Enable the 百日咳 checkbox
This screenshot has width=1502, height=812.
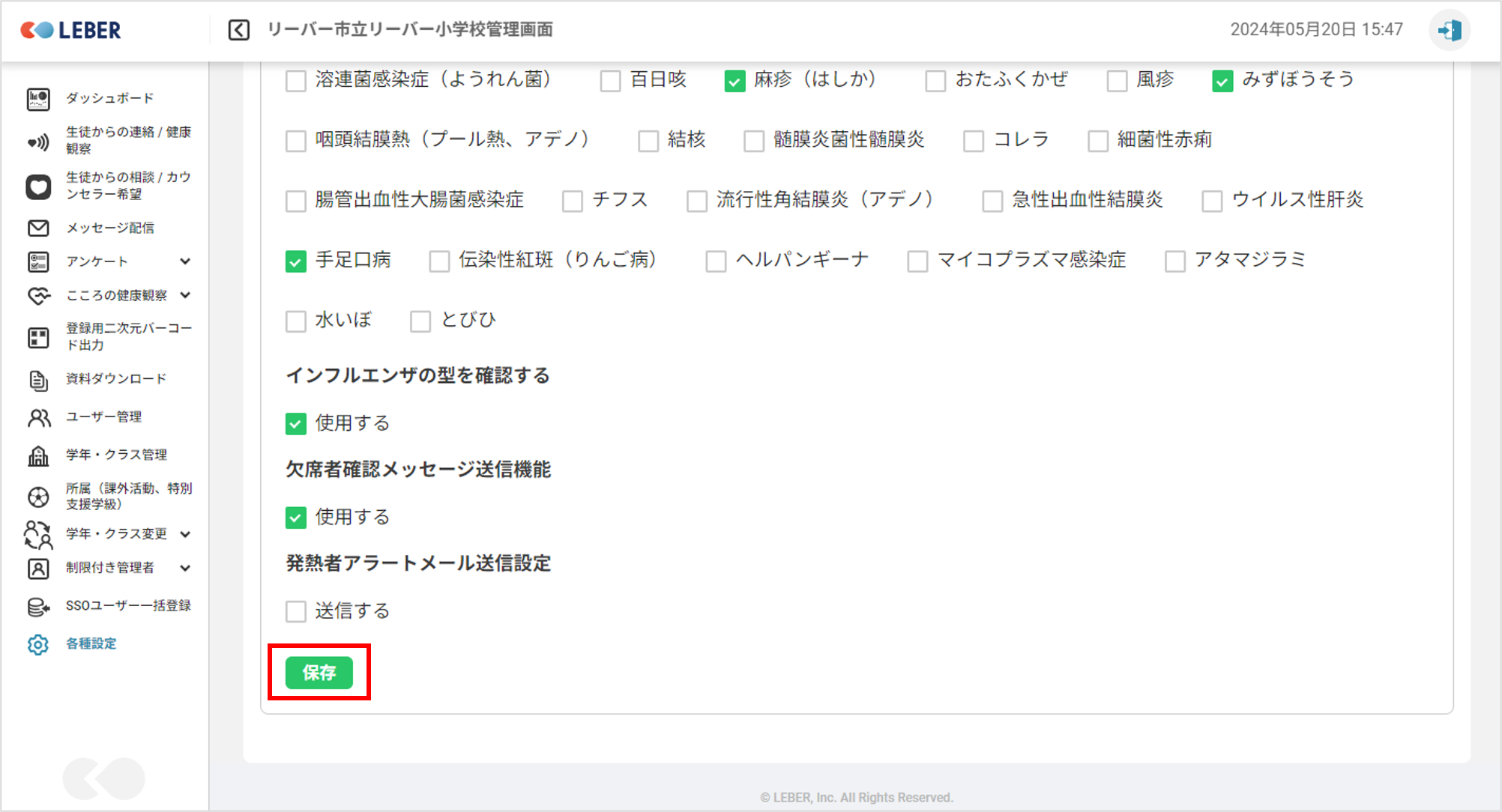pos(610,80)
